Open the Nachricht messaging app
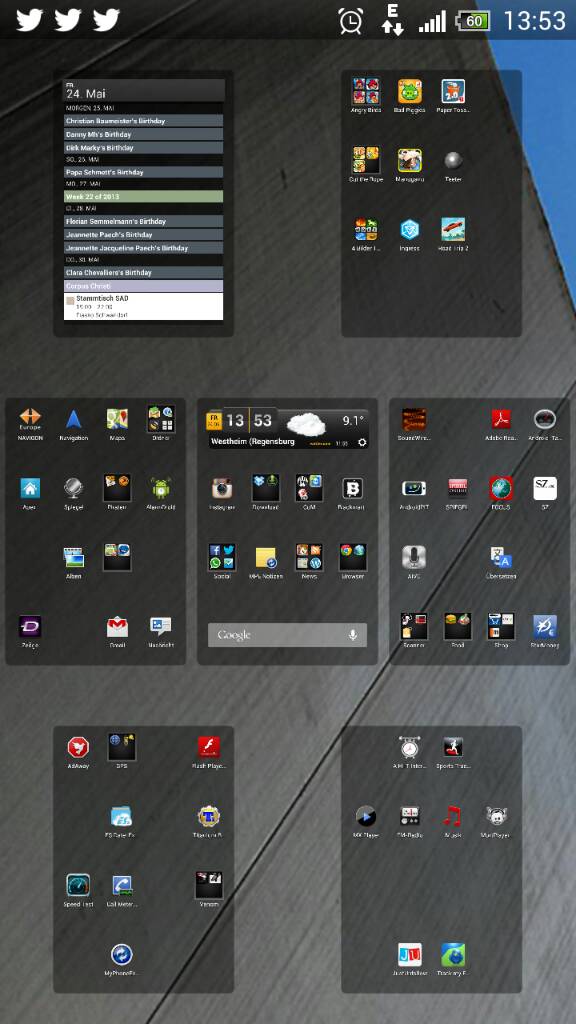The image size is (576, 1024). (x=160, y=626)
